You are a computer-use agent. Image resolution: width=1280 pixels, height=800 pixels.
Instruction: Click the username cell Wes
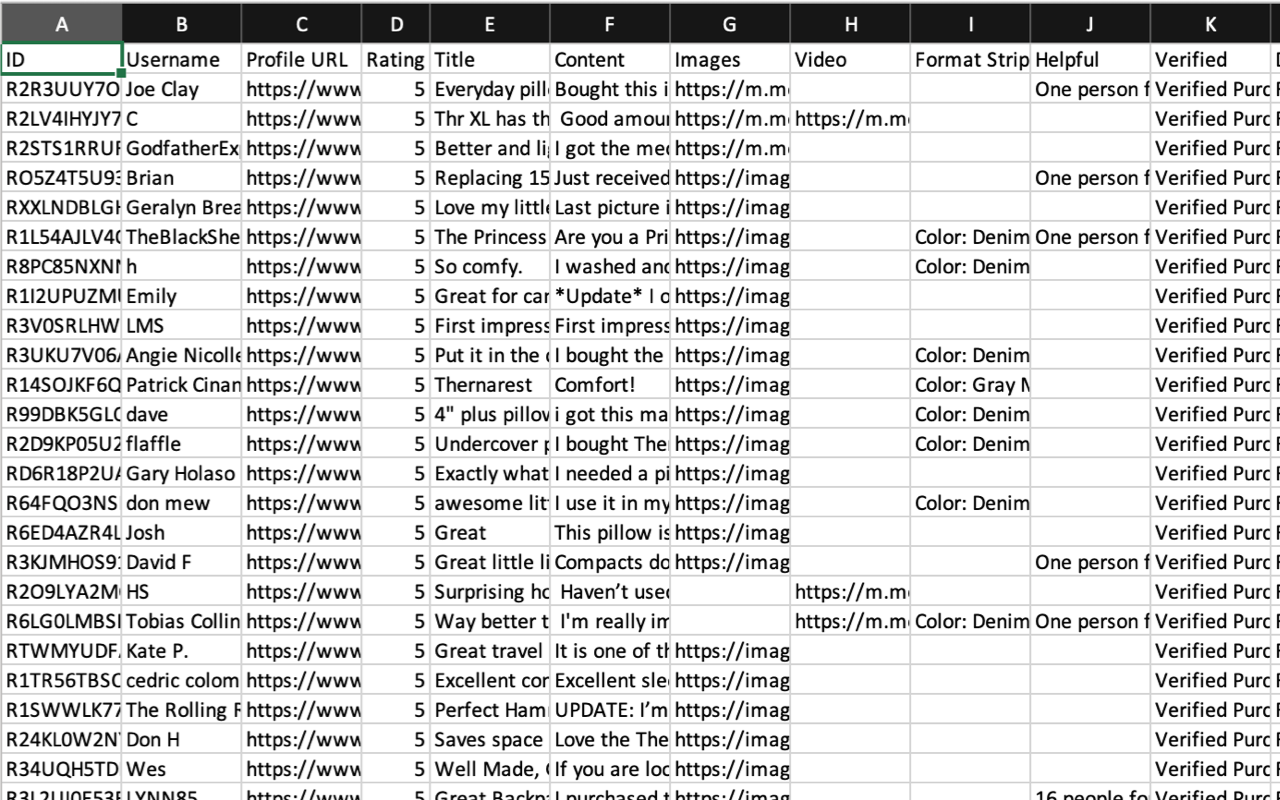click(182, 769)
